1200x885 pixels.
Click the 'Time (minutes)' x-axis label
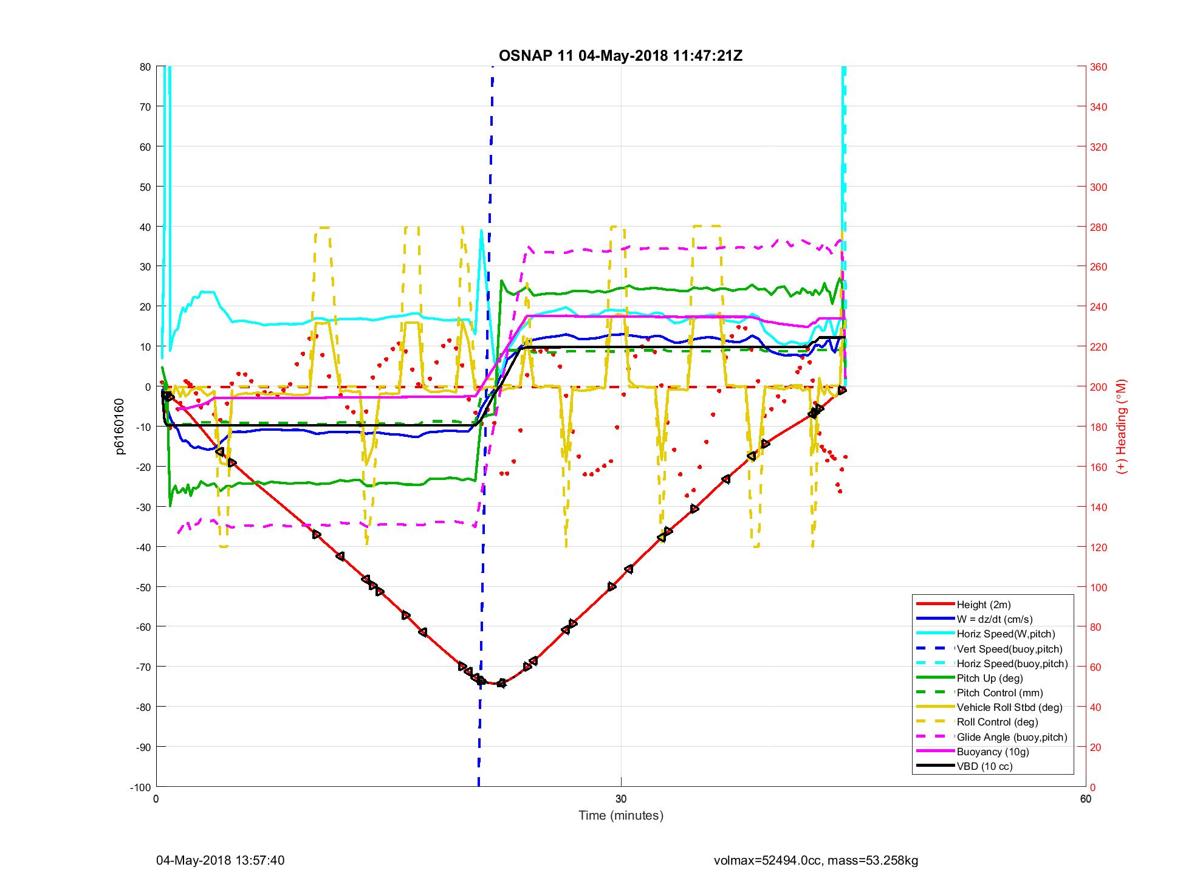click(621, 816)
